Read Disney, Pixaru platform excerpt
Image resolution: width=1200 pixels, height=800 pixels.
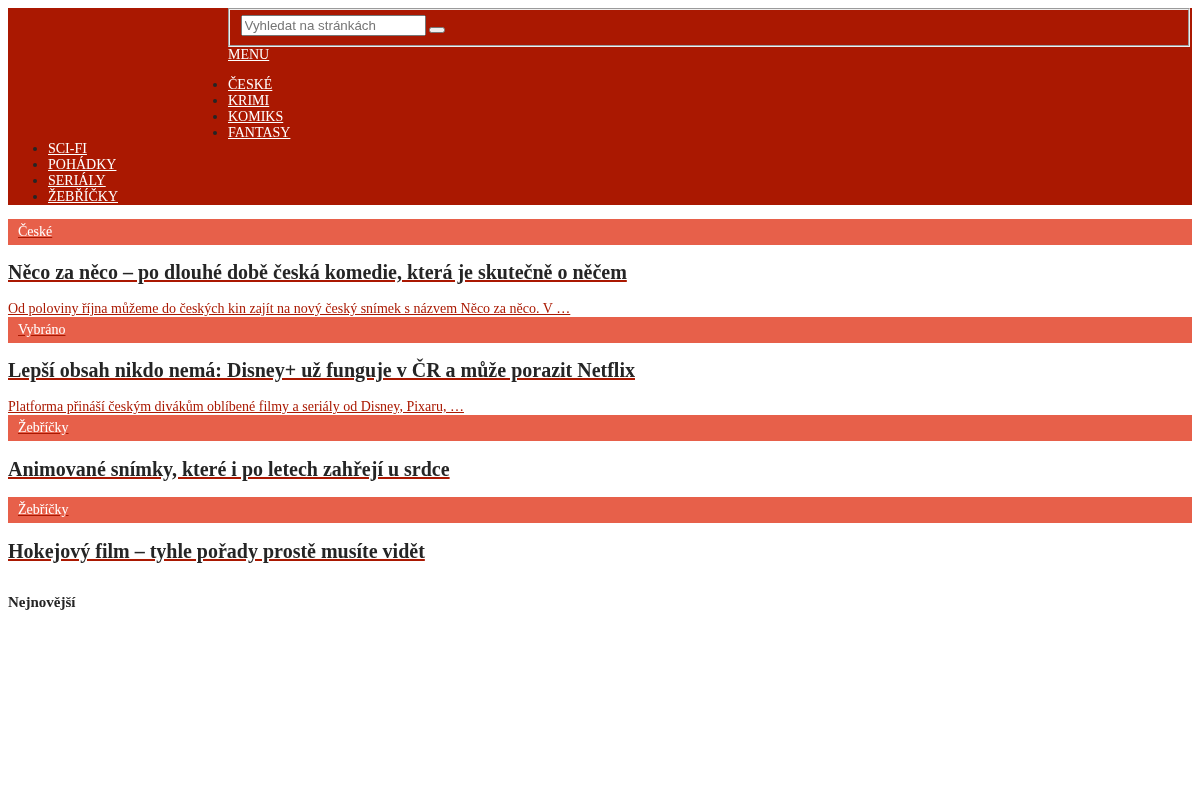[236, 407]
